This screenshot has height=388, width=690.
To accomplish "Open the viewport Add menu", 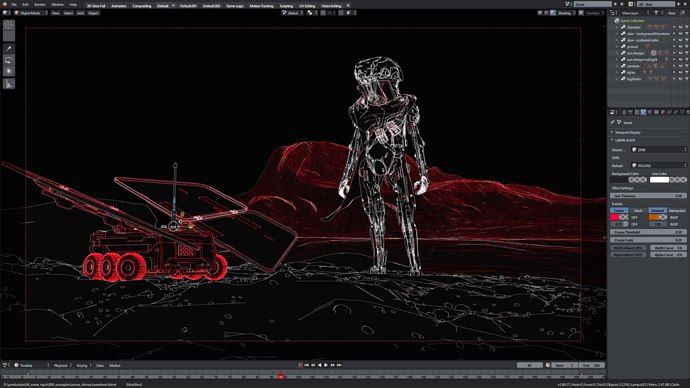I will pyautogui.click(x=81, y=13).
